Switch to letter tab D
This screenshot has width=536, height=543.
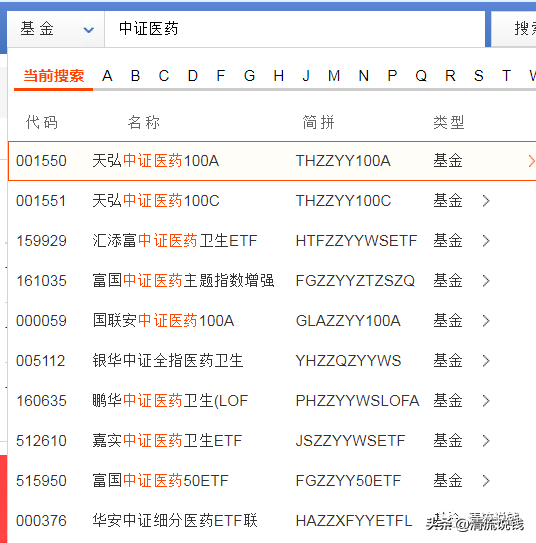[193, 76]
